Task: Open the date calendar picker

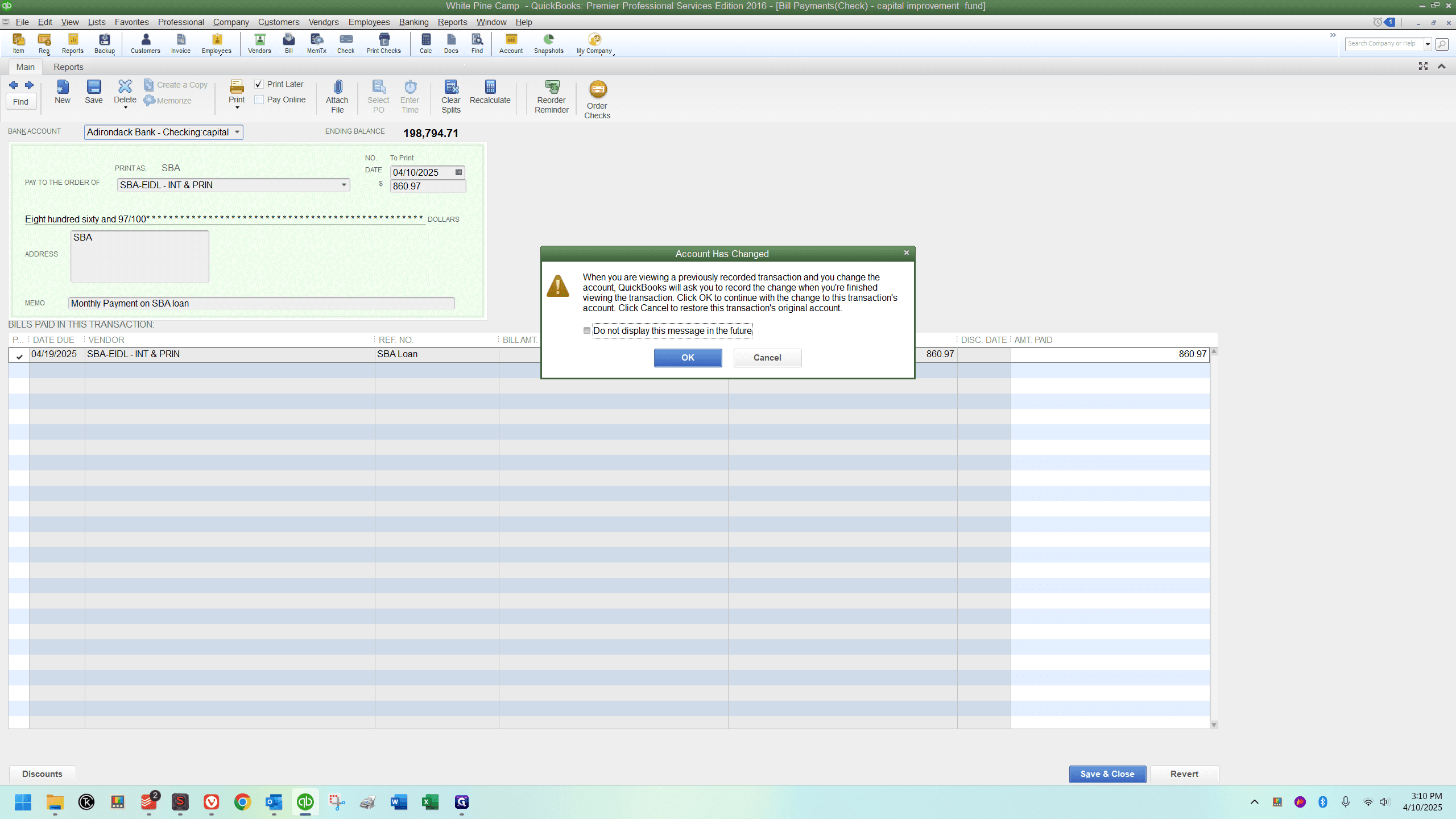Action: [x=458, y=172]
